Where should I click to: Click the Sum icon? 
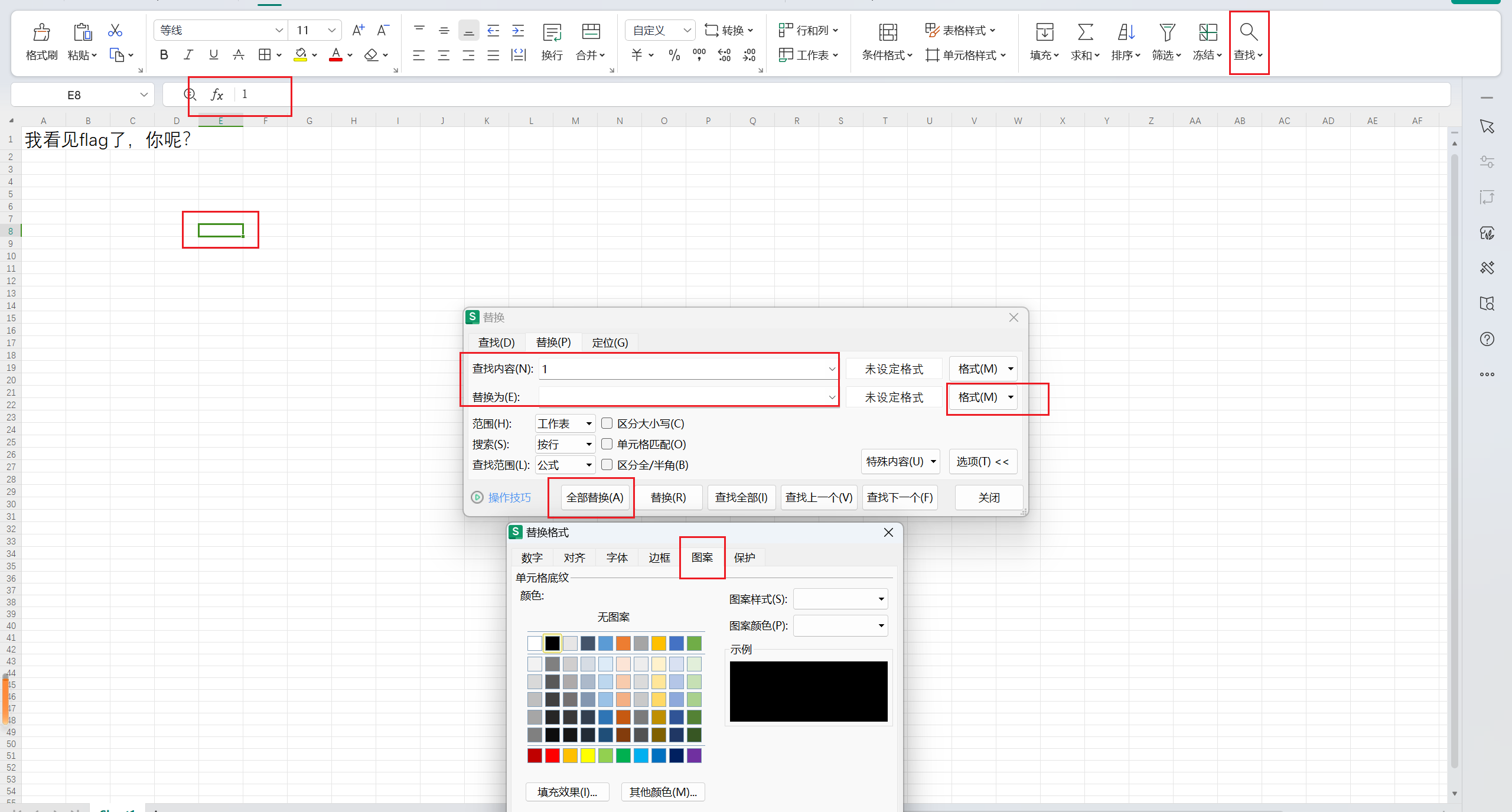1085,31
